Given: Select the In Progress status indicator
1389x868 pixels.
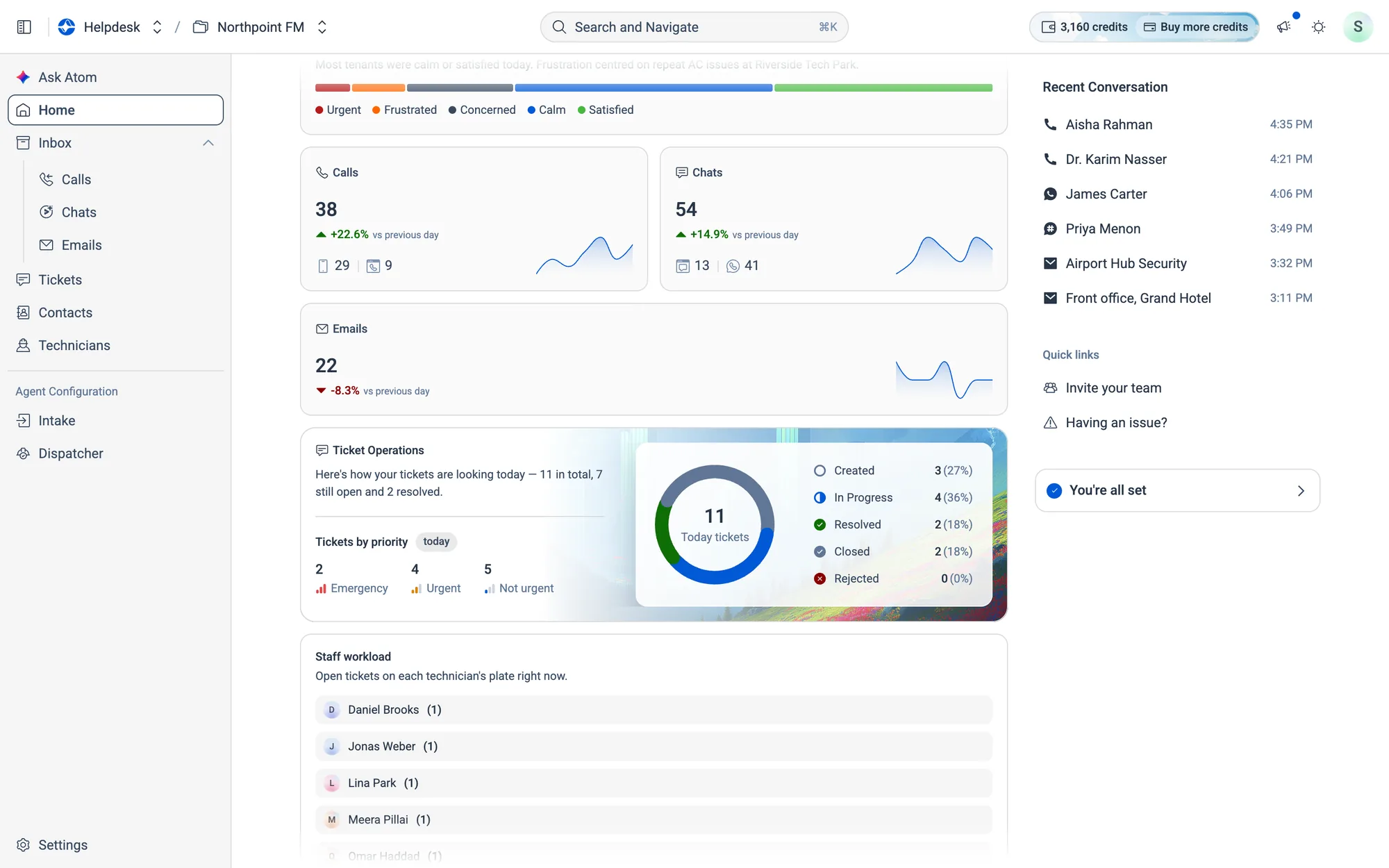Looking at the screenshot, I should click(x=820, y=498).
